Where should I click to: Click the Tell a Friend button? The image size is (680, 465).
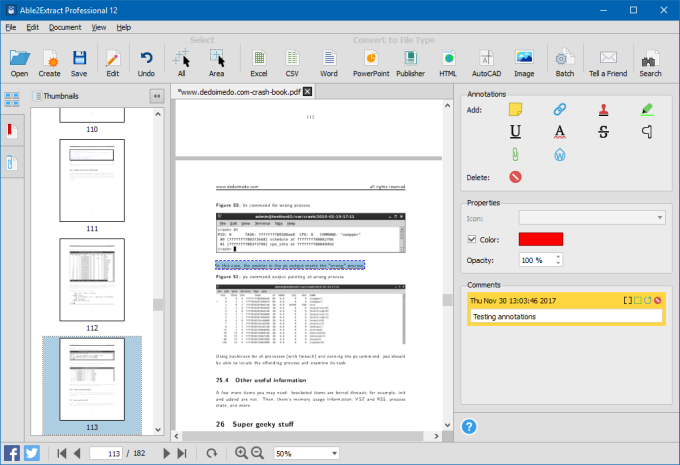click(608, 61)
